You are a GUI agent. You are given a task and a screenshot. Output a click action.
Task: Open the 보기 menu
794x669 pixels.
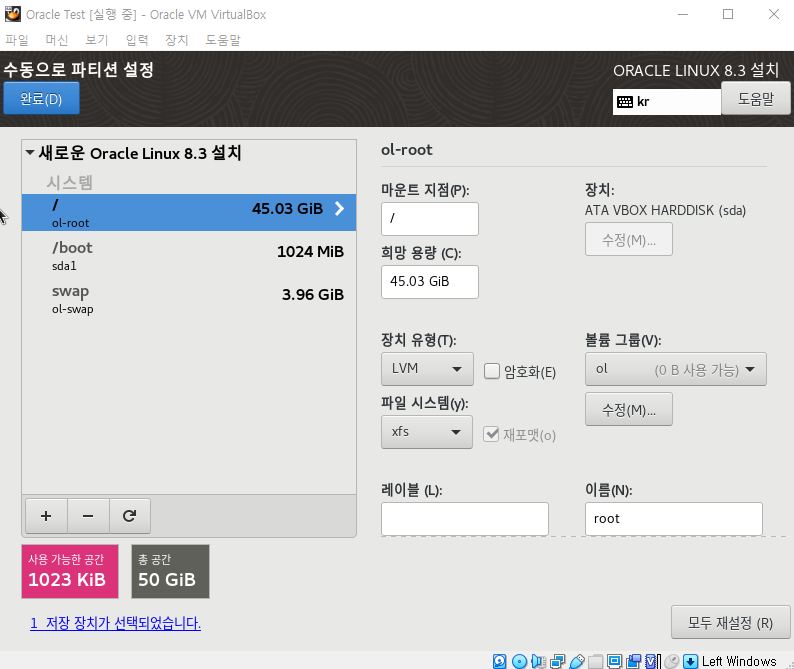click(97, 40)
